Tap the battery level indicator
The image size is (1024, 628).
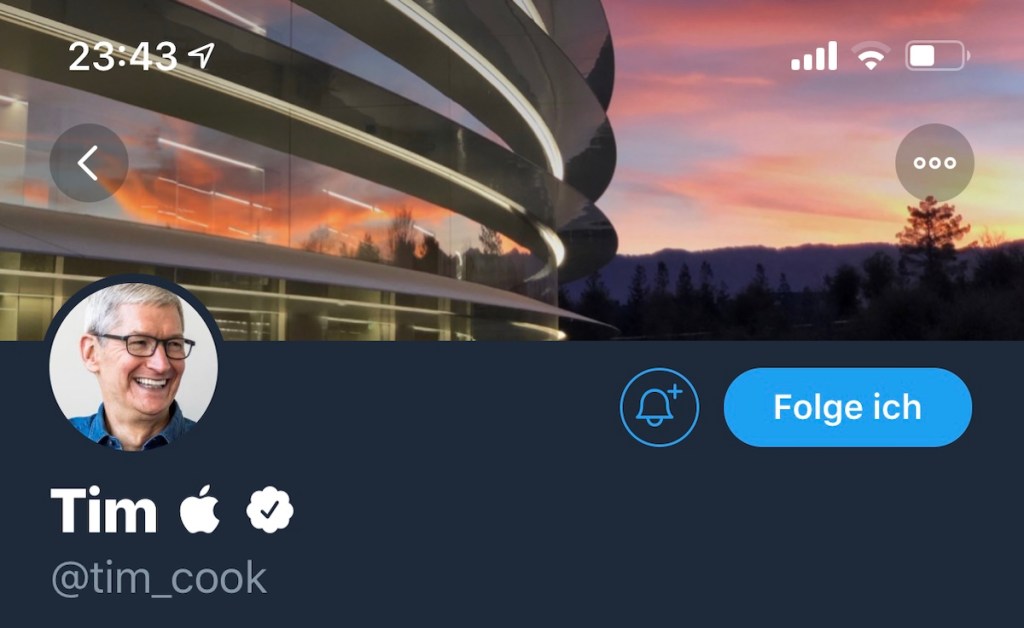click(x=937, y=56)
